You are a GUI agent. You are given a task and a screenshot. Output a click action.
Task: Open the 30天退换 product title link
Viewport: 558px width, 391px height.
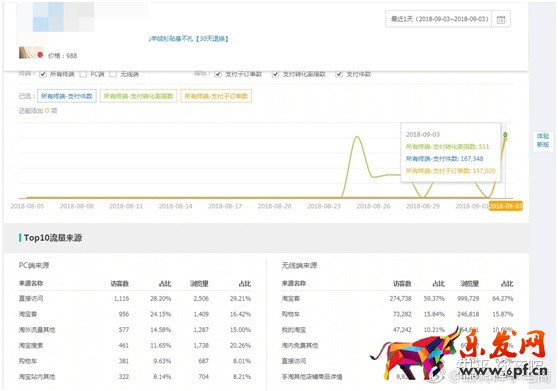point(189,38)
